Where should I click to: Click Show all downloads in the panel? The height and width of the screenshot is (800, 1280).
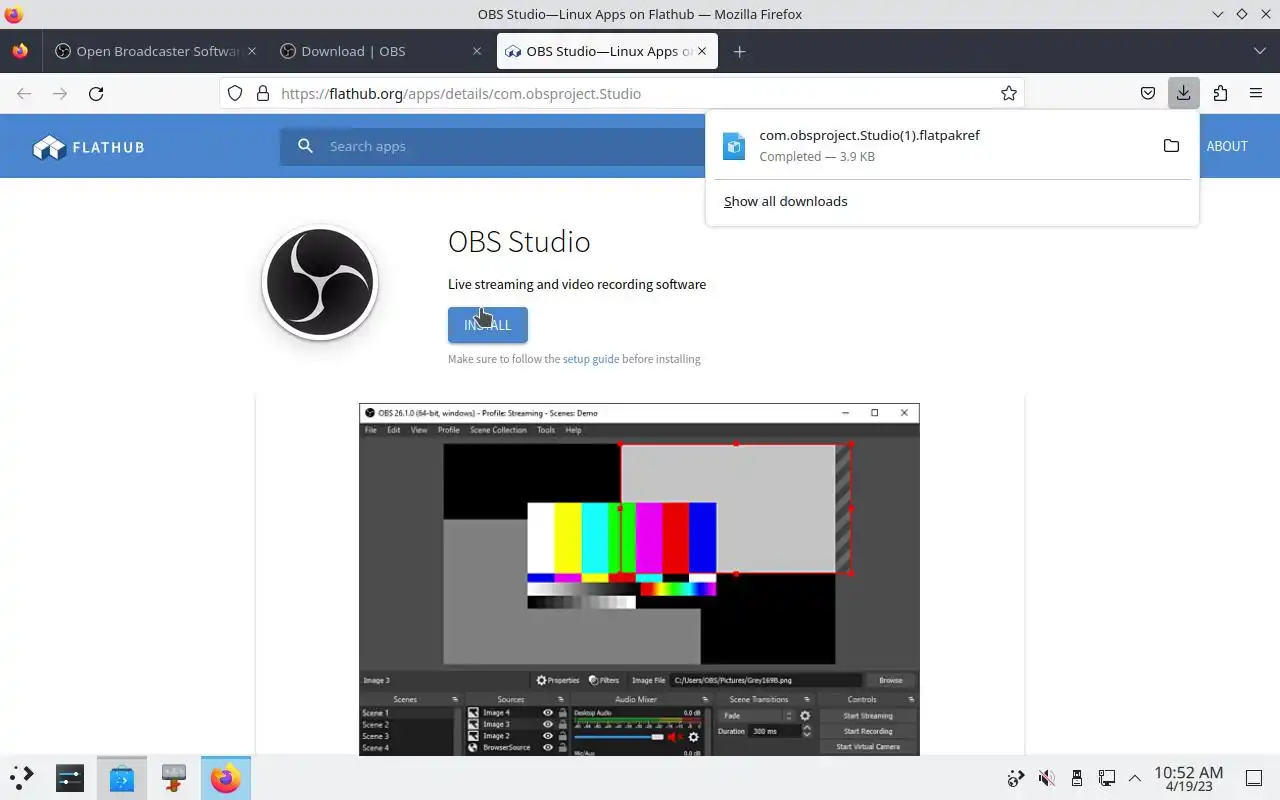785,201
